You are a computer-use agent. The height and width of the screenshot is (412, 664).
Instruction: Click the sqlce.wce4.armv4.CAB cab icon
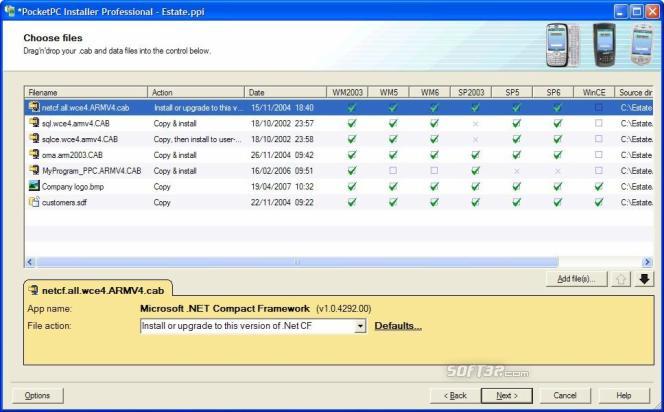[33, 138]
